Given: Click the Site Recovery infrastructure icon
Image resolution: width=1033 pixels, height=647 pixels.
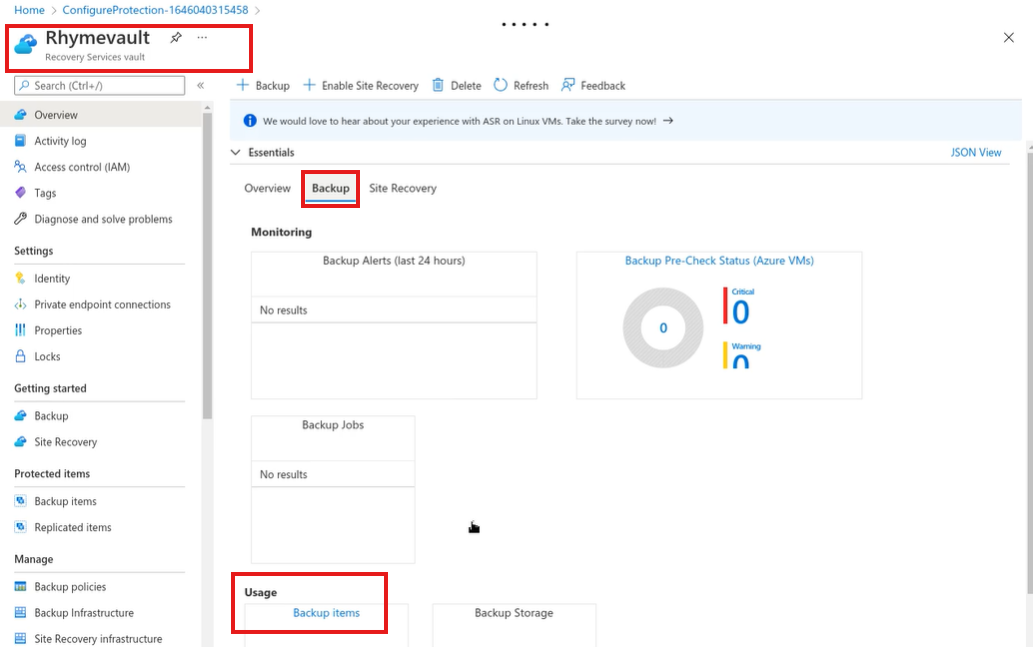Looking at the screenshot, I should 20,638.
